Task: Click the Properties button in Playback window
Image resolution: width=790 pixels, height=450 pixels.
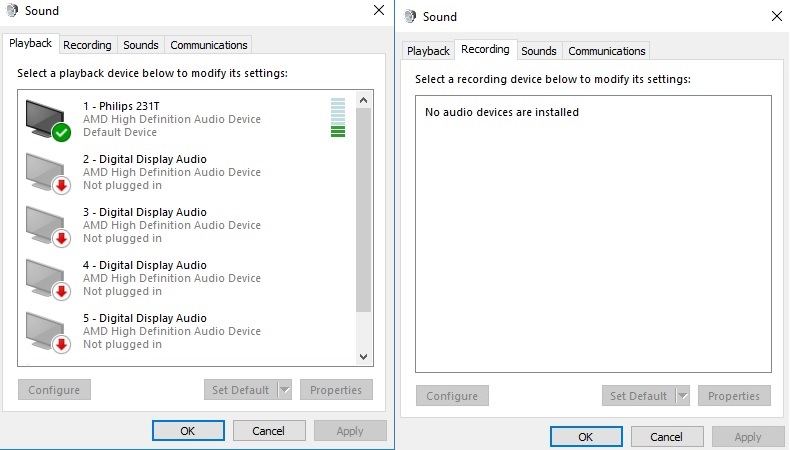Action: [336, 390]
